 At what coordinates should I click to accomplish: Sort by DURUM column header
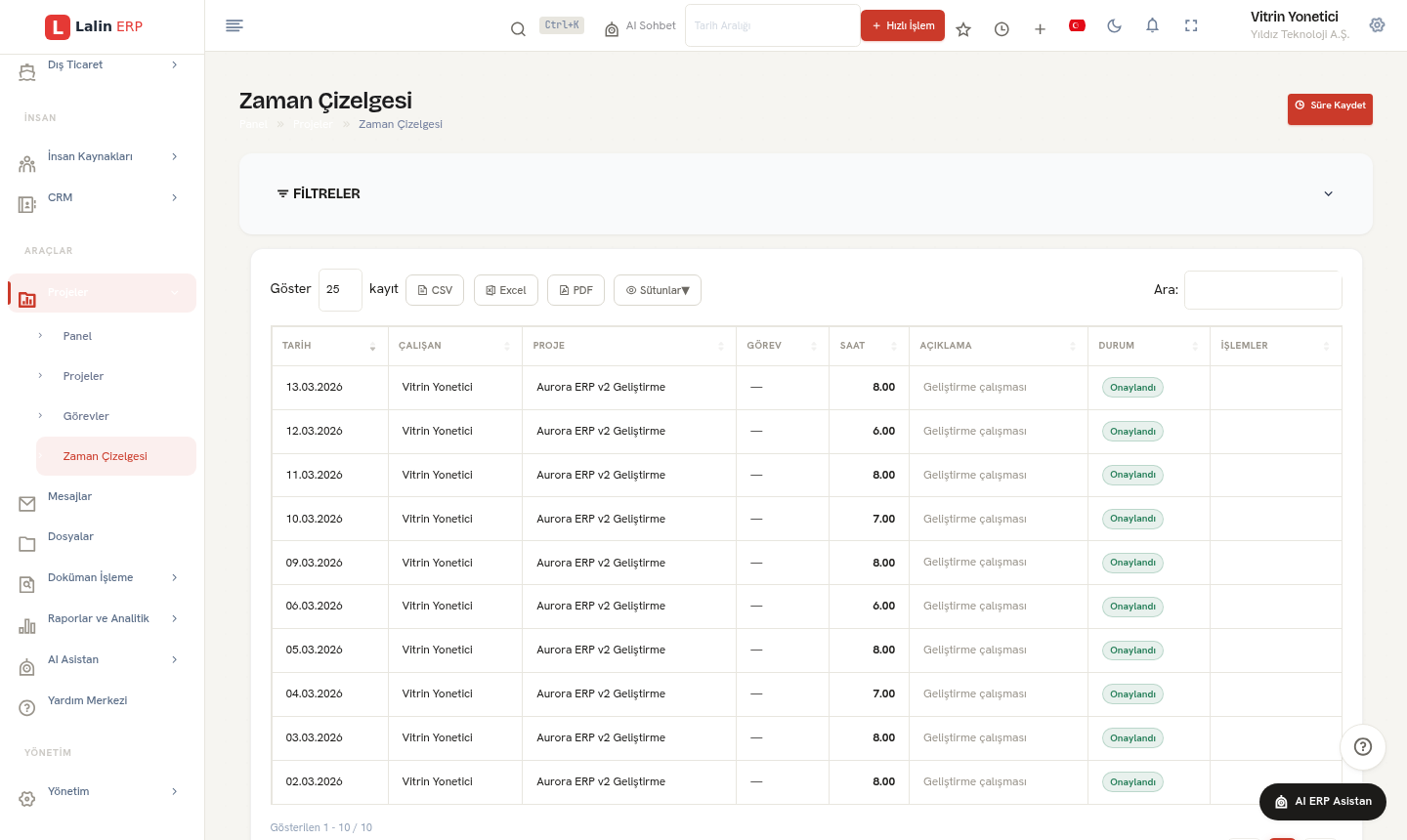click(1148, 346)
